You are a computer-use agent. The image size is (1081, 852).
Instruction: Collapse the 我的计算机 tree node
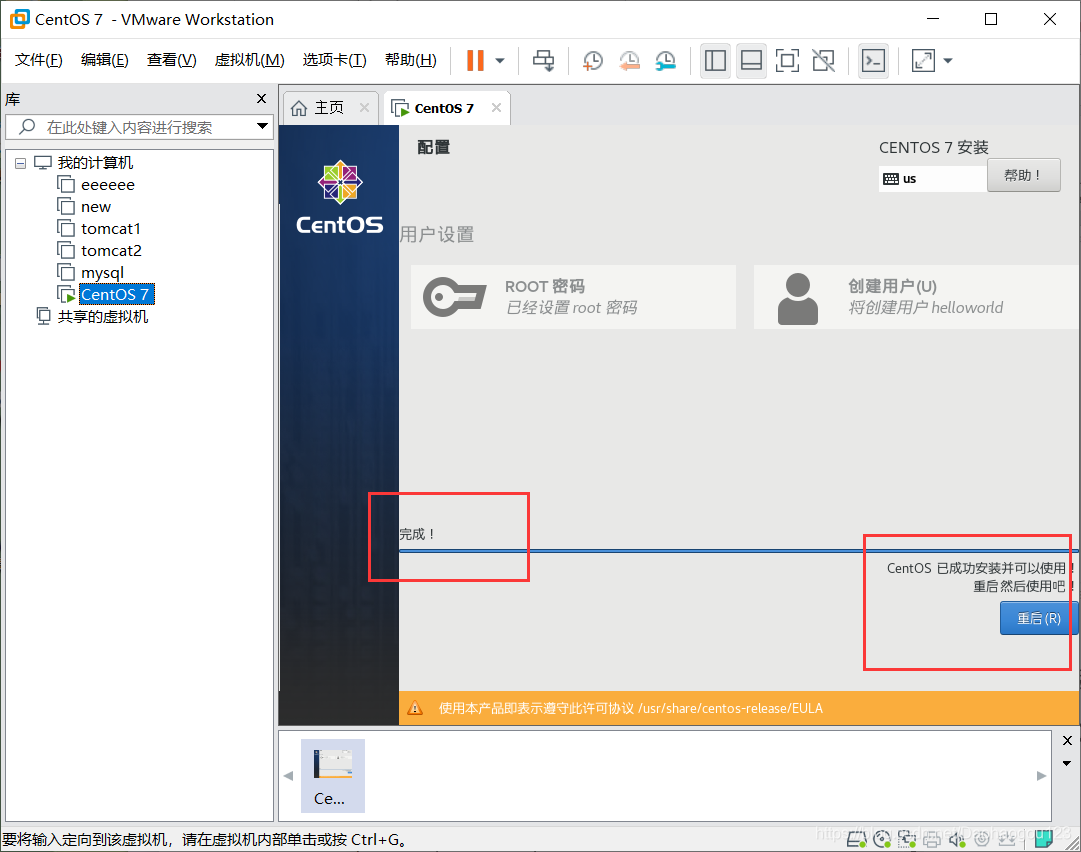click(x=21, y=163)
